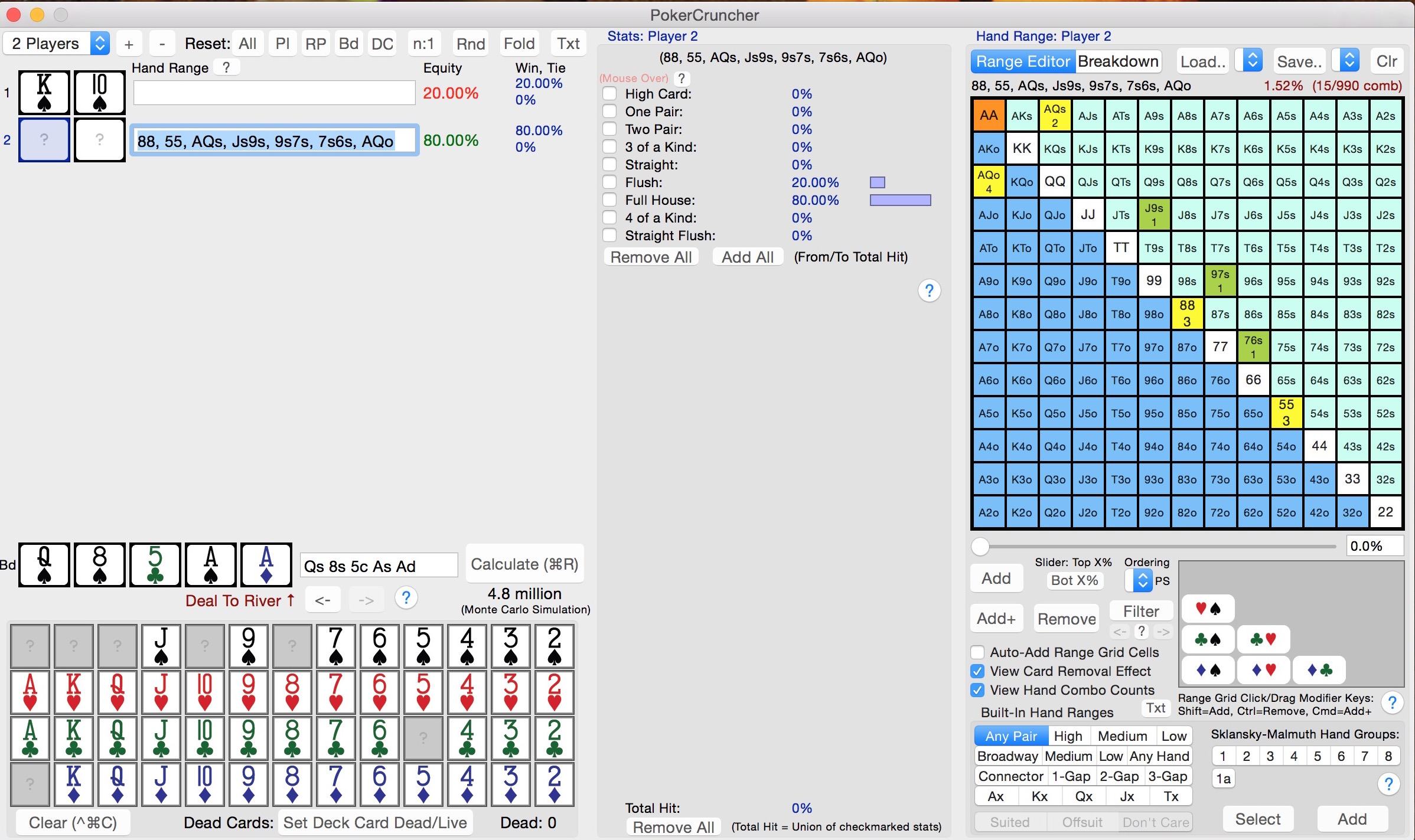Click the Calculate button
The width and height of the screenshot is (1415, 840).
coord(524,564)
